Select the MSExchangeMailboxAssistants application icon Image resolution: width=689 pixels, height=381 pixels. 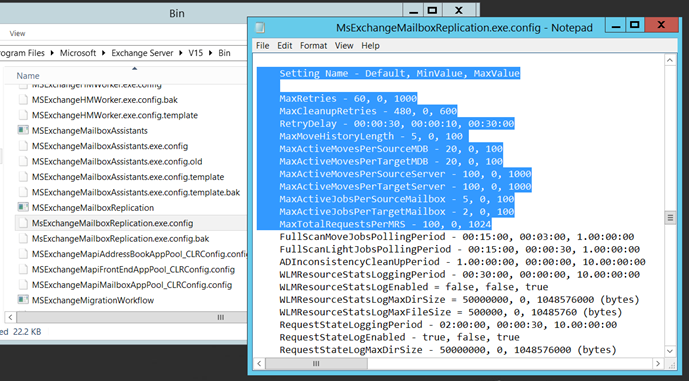[x=23, y=130]
